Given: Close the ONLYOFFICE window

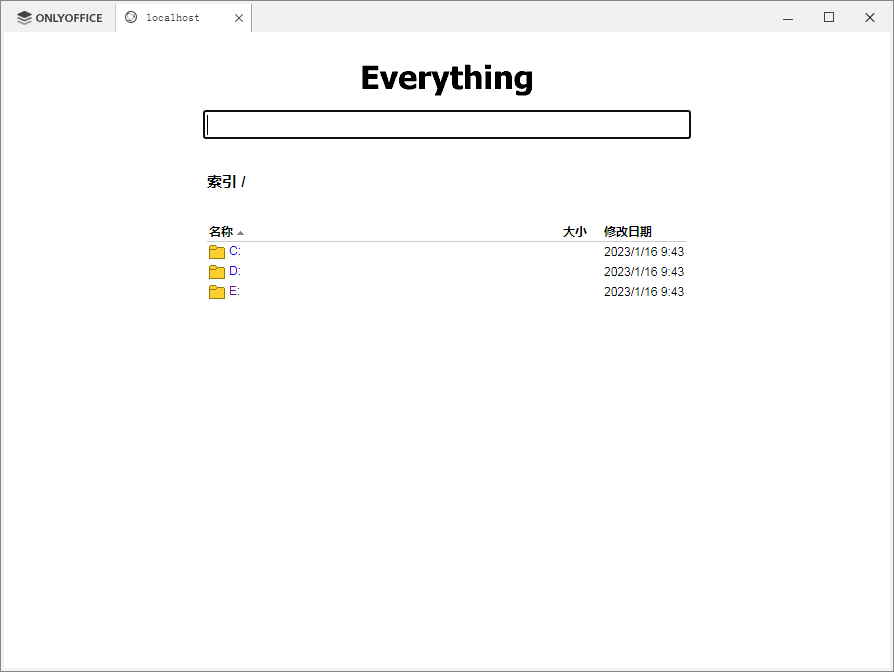Looking at the screenshot, I should 870,18.
